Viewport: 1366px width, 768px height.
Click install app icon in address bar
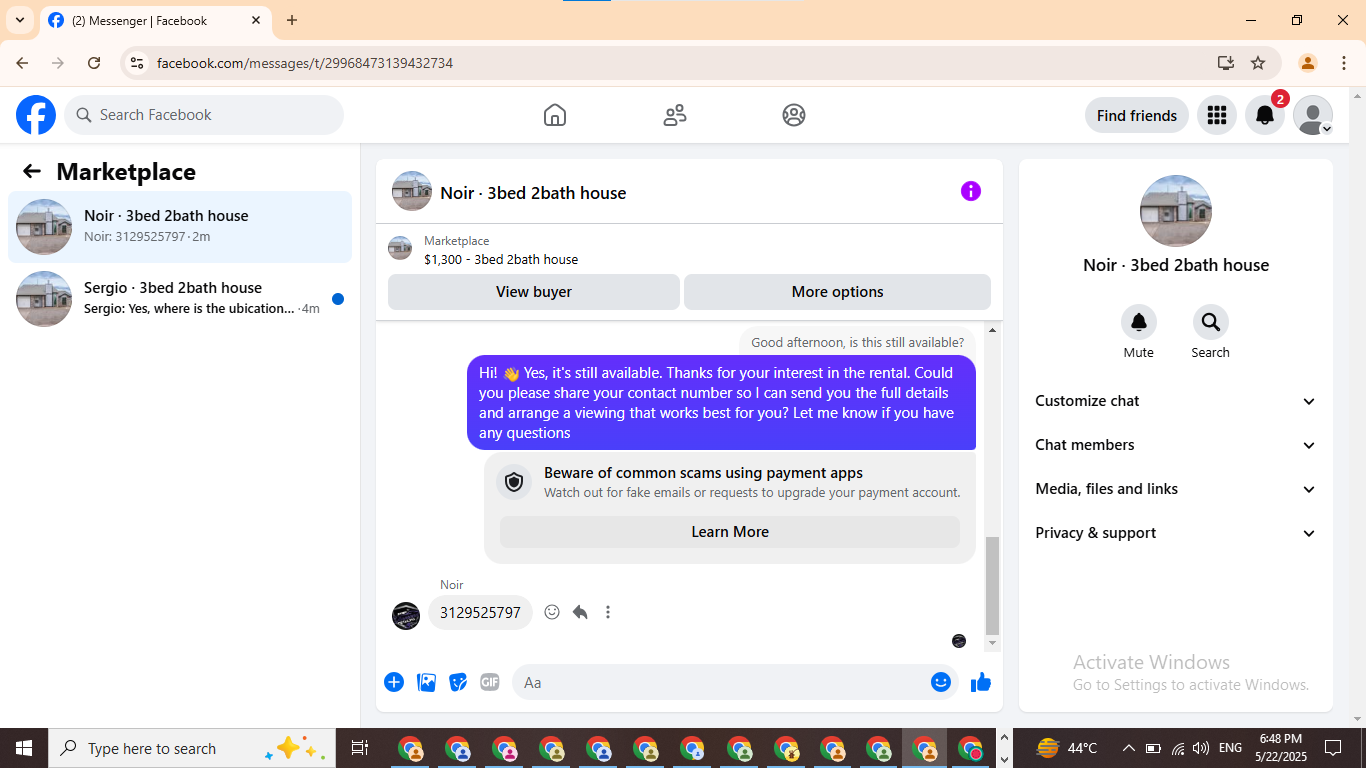point(1226,63)
